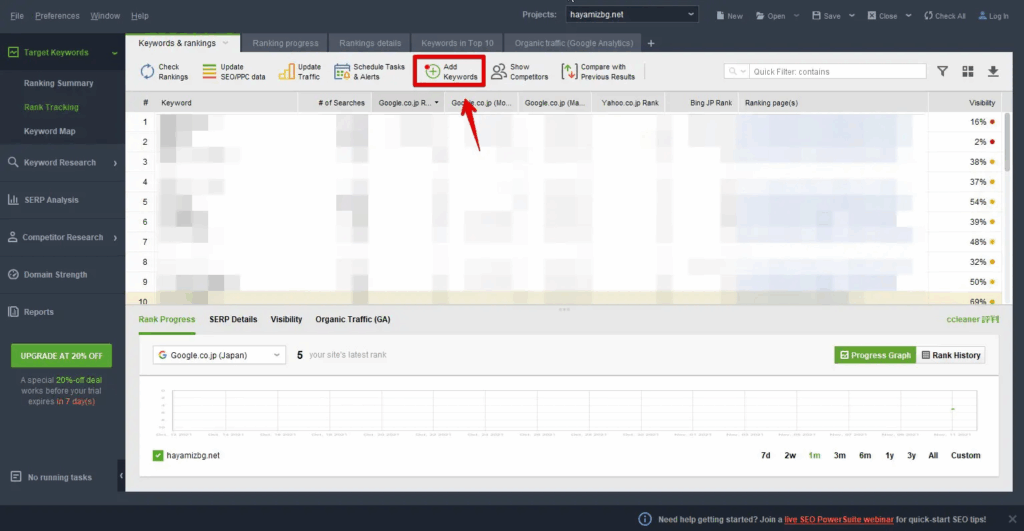
Task: Click the Upgrade at 20% off button
Action: (x=61, y=356)
